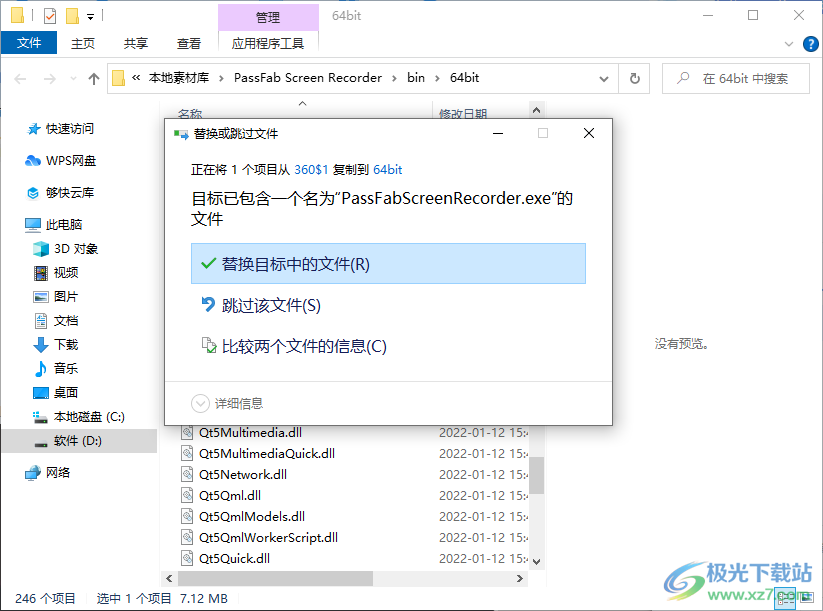Expand the chevron after PassFab Screen Recorder
The height and width of the screenshot is (611, 823).
click(394, 78)
